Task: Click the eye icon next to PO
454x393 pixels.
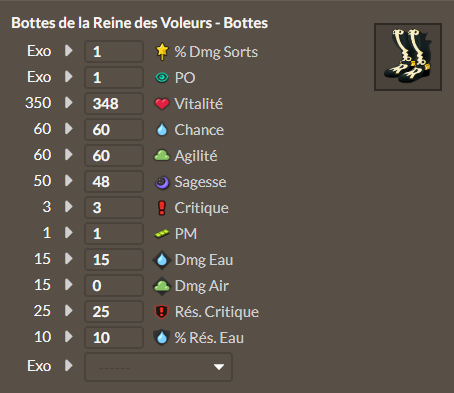Action: (162, 78)
